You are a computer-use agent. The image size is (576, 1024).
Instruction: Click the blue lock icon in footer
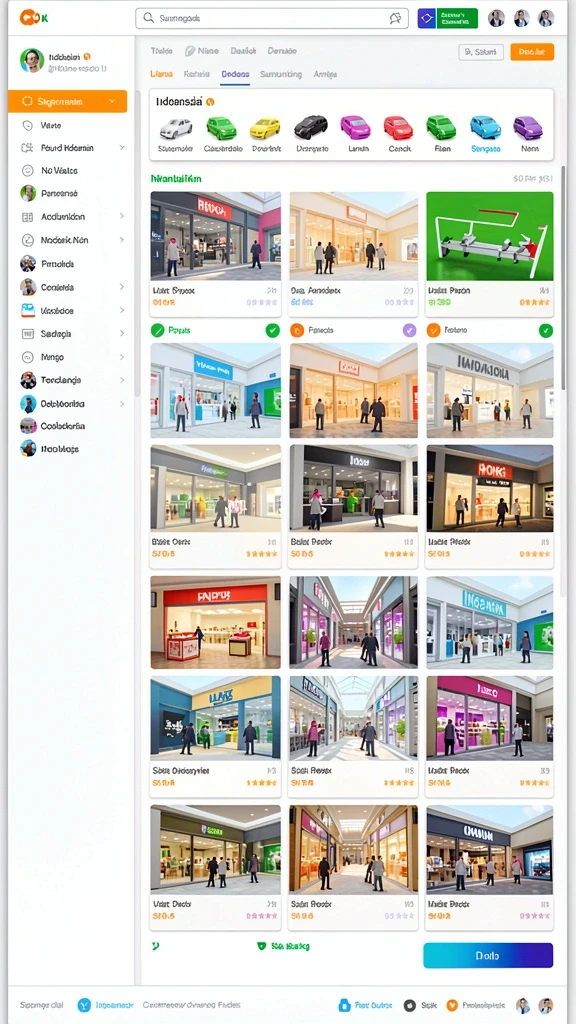(x=345, y=1005)
